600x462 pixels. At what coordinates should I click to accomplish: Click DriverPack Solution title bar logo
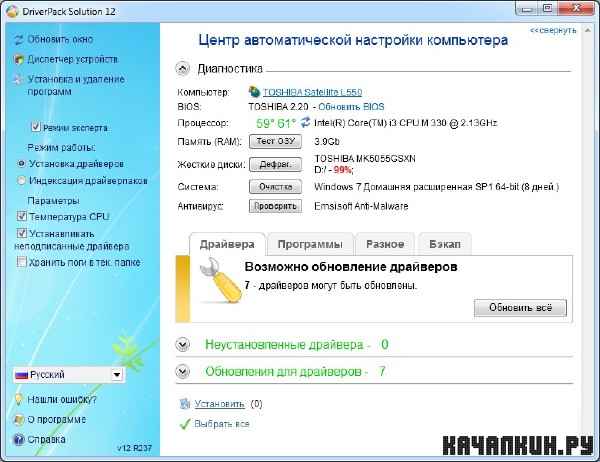[x=12, y=11]
